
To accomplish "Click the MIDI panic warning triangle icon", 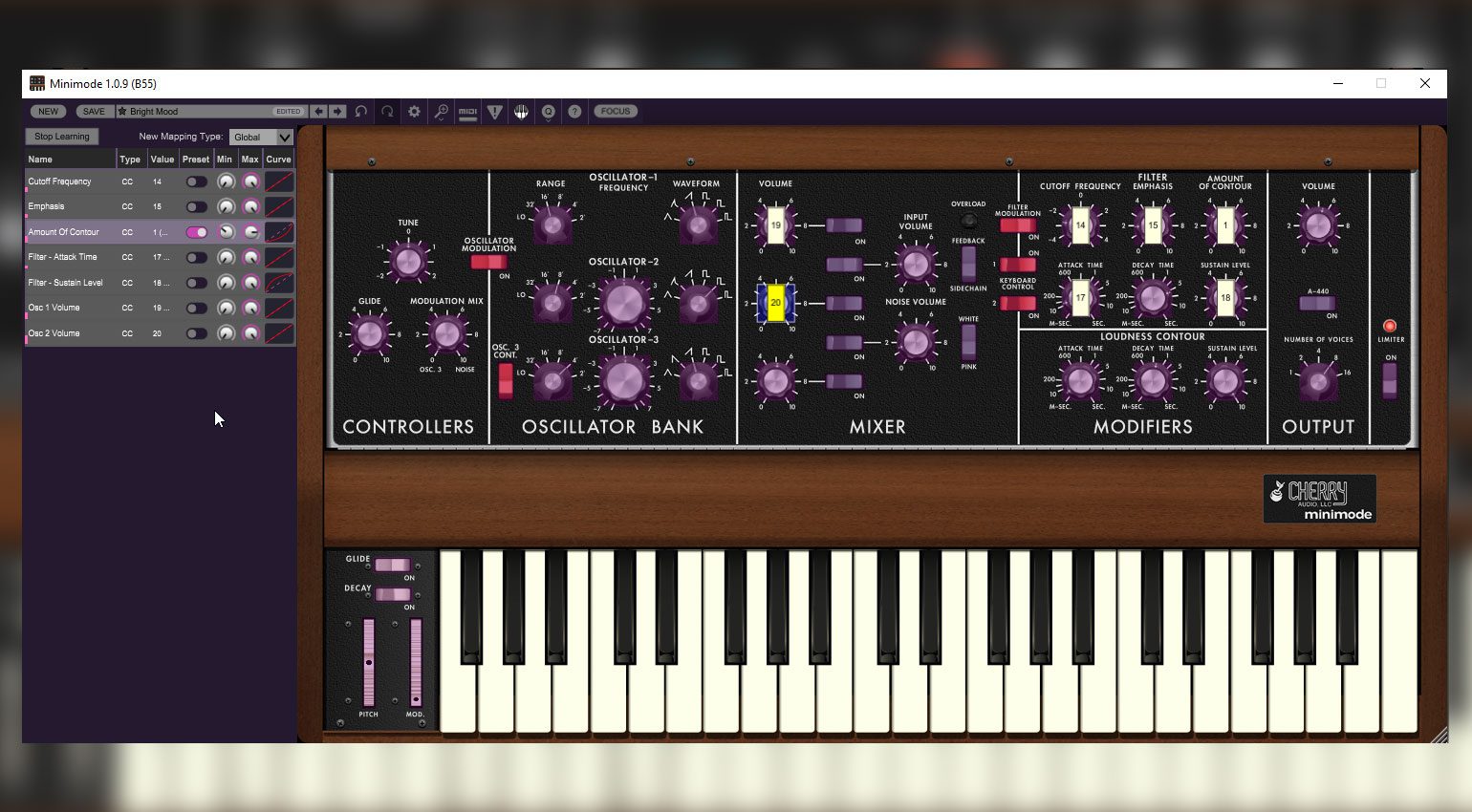I will 494,112.
